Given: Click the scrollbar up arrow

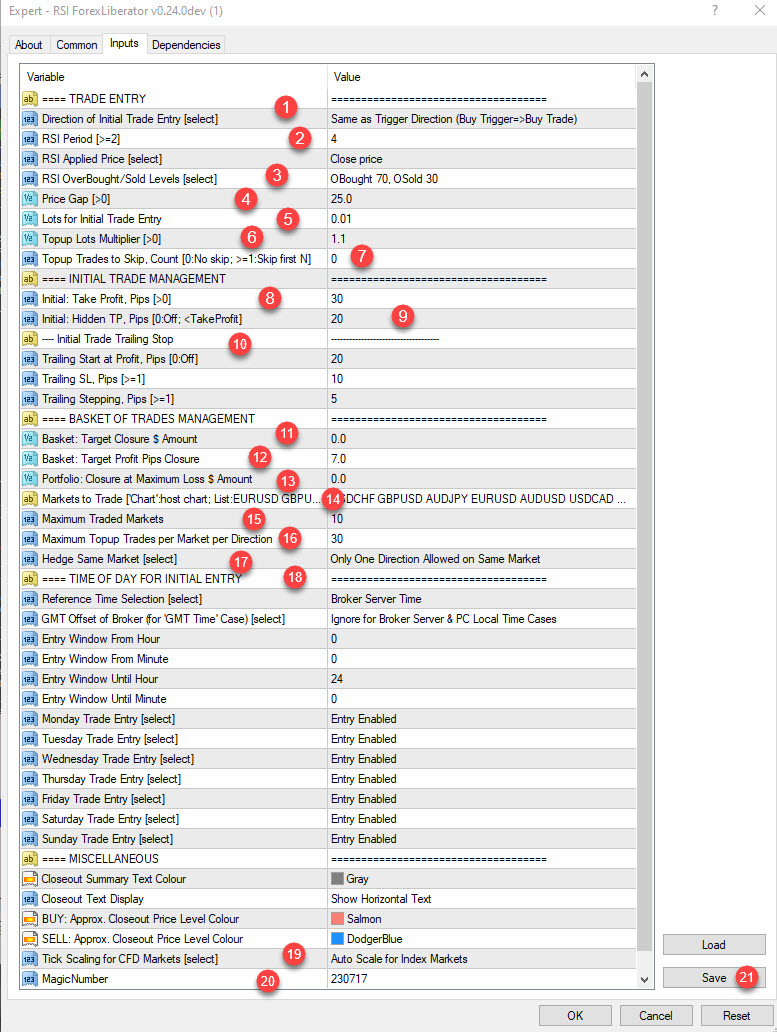Looking at the screenshot, I should 645,74.
